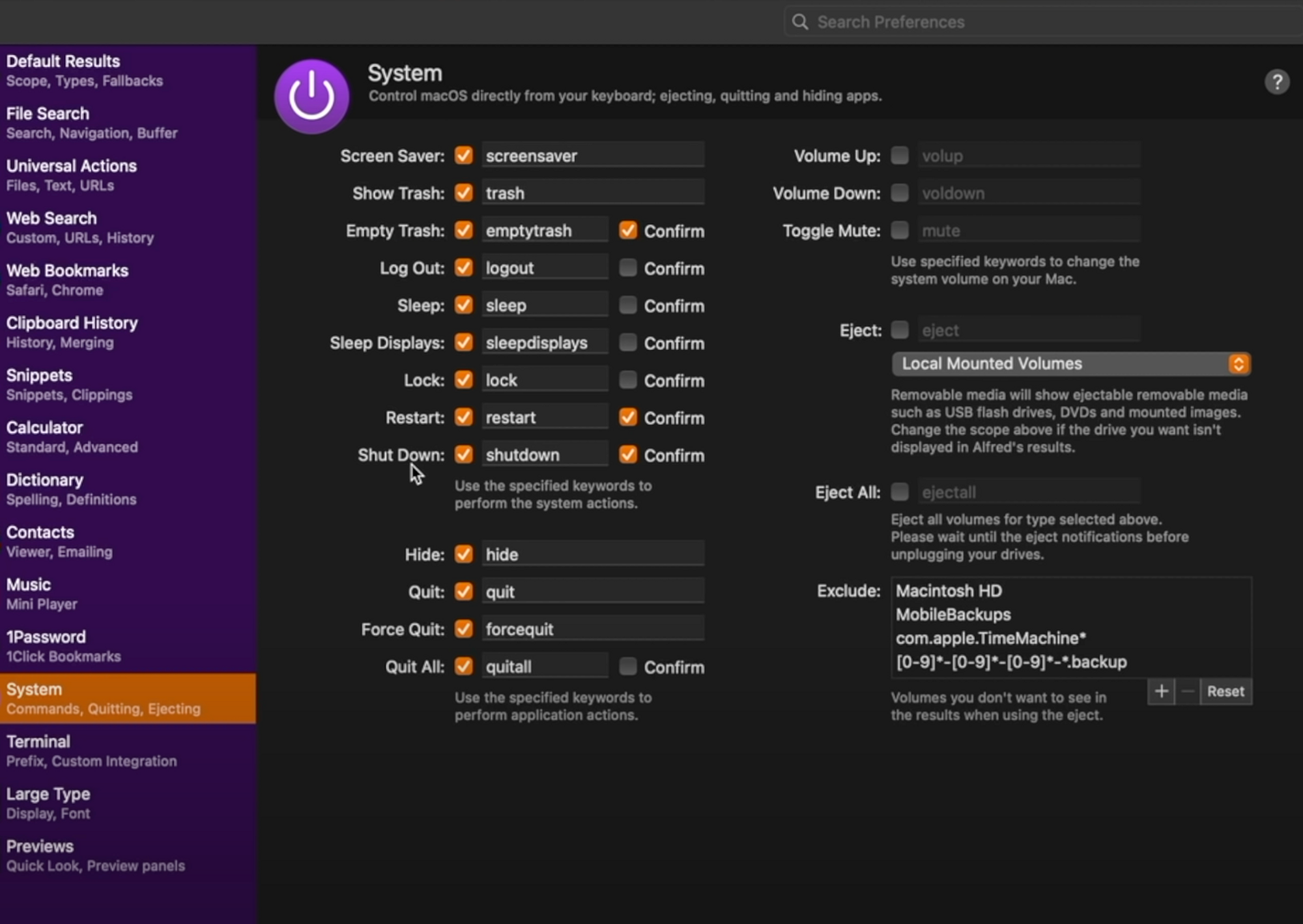
Task: Disable the Screen Saver keyword checkbox
Action: click(x=464, y=156)
